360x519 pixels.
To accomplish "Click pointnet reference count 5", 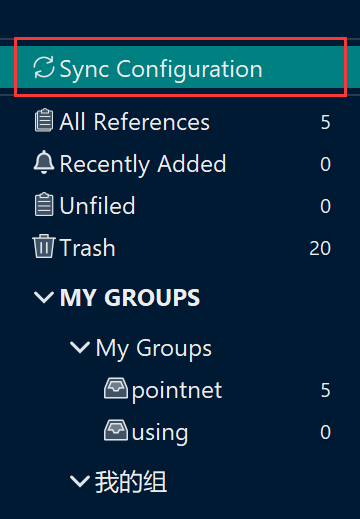I will coord(326,390).
